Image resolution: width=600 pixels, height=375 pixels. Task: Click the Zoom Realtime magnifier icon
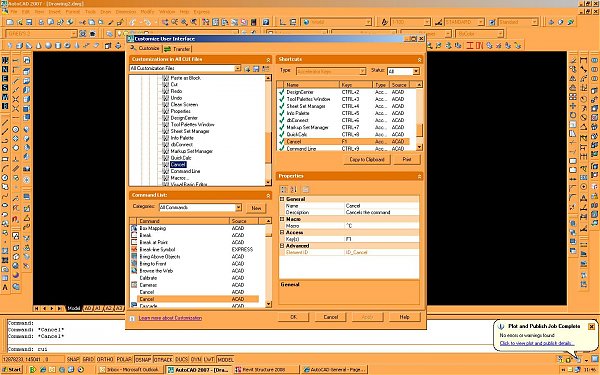(174, 22)
